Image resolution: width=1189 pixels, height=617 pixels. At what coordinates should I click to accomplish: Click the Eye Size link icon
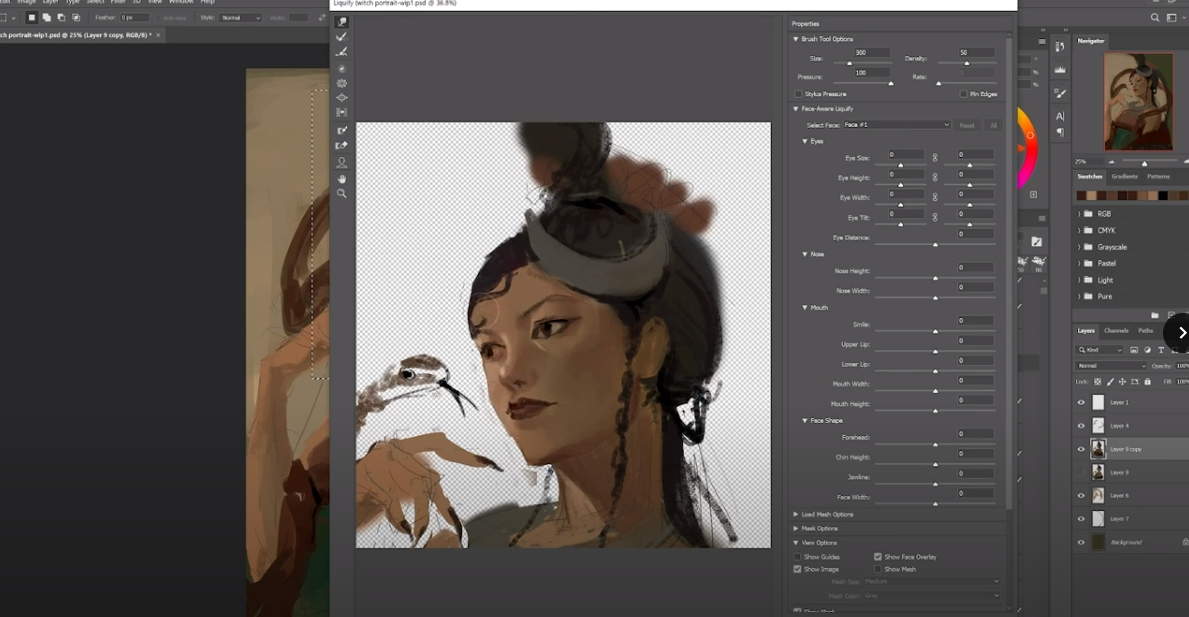[x=935, y=158]
